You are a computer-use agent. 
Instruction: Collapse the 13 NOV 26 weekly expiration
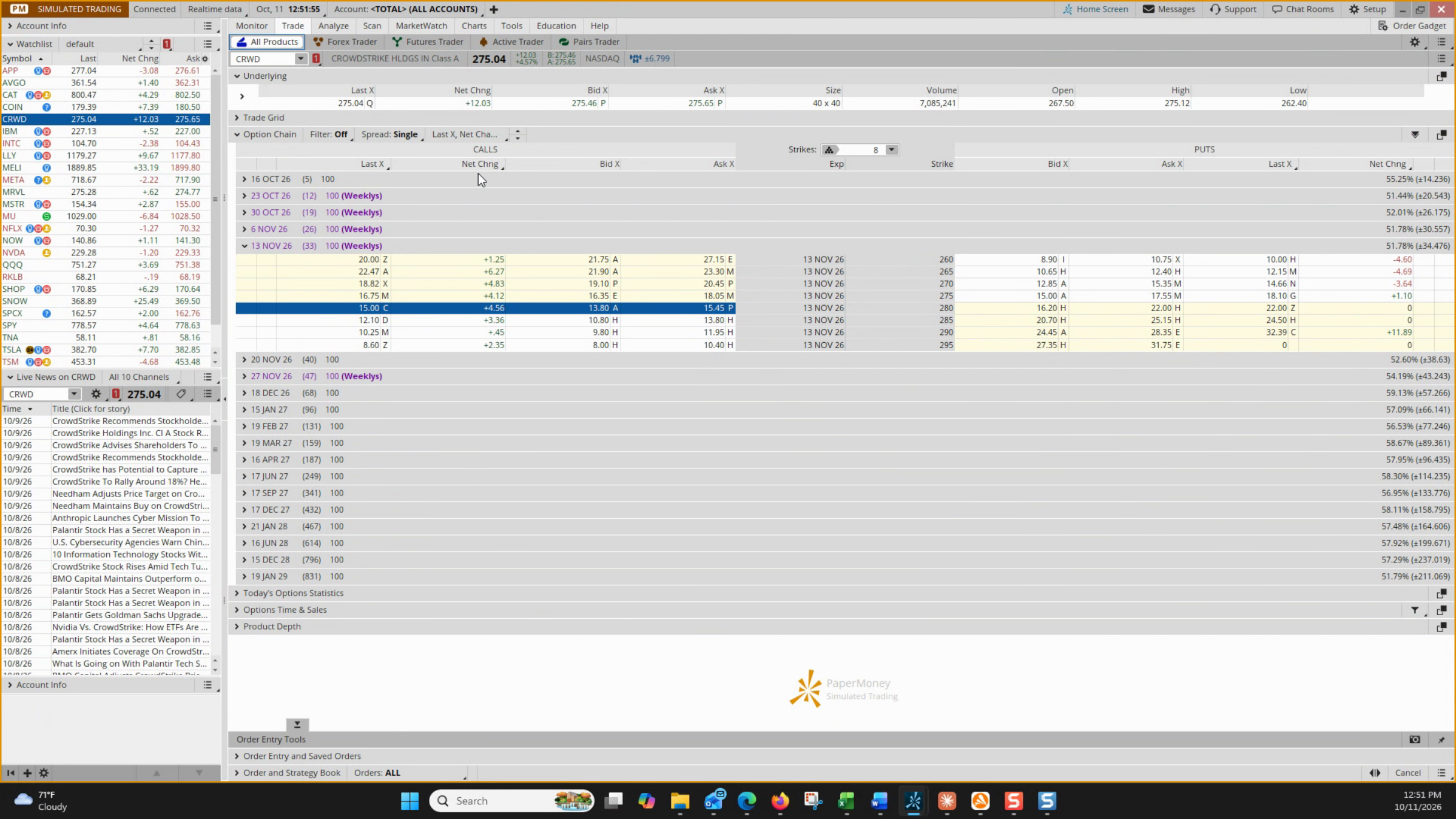coord(244,246)
